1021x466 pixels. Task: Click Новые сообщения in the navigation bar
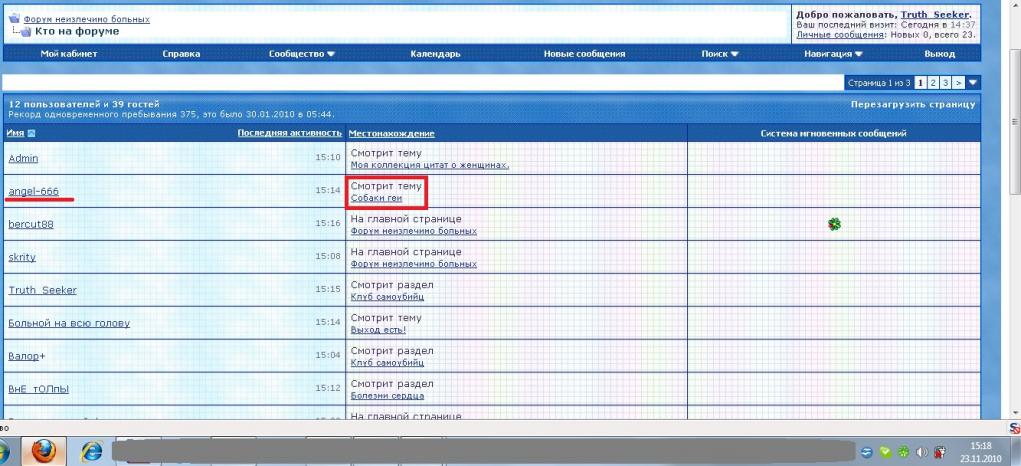point(584,54)
